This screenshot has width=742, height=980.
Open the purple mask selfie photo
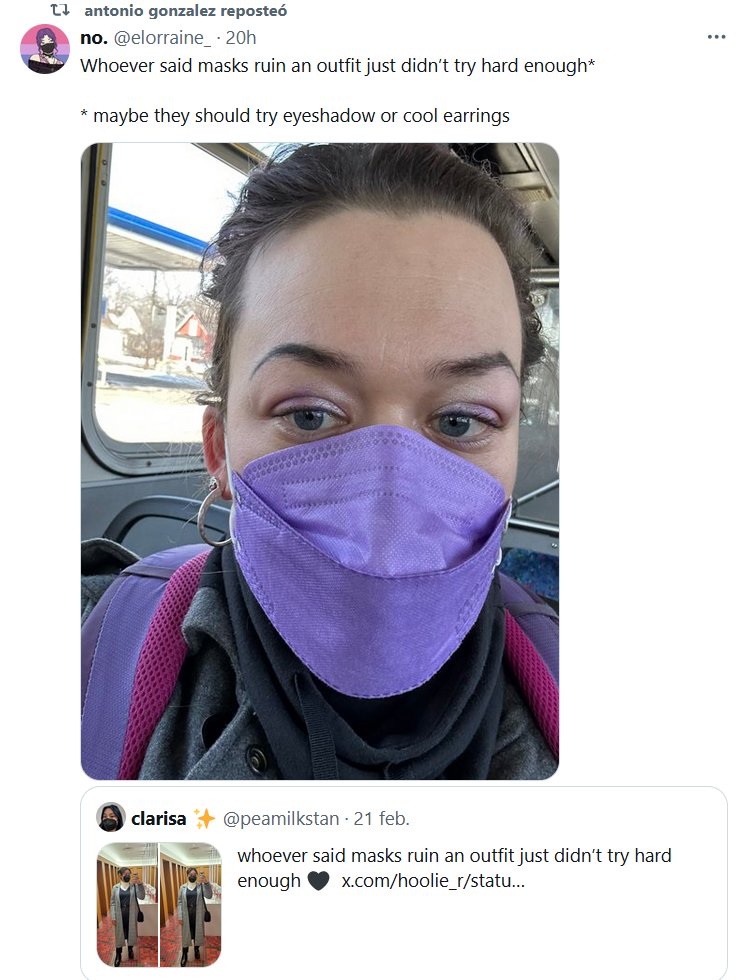[320, 461]
